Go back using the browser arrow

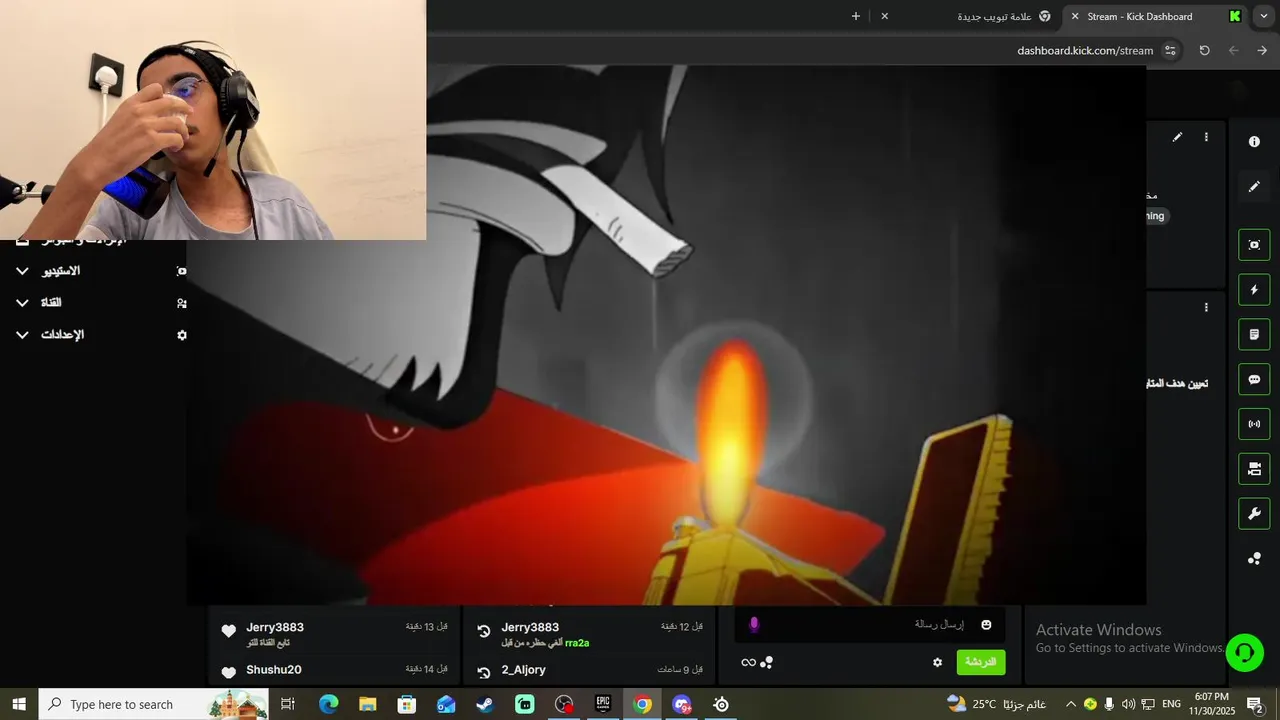1233,50
